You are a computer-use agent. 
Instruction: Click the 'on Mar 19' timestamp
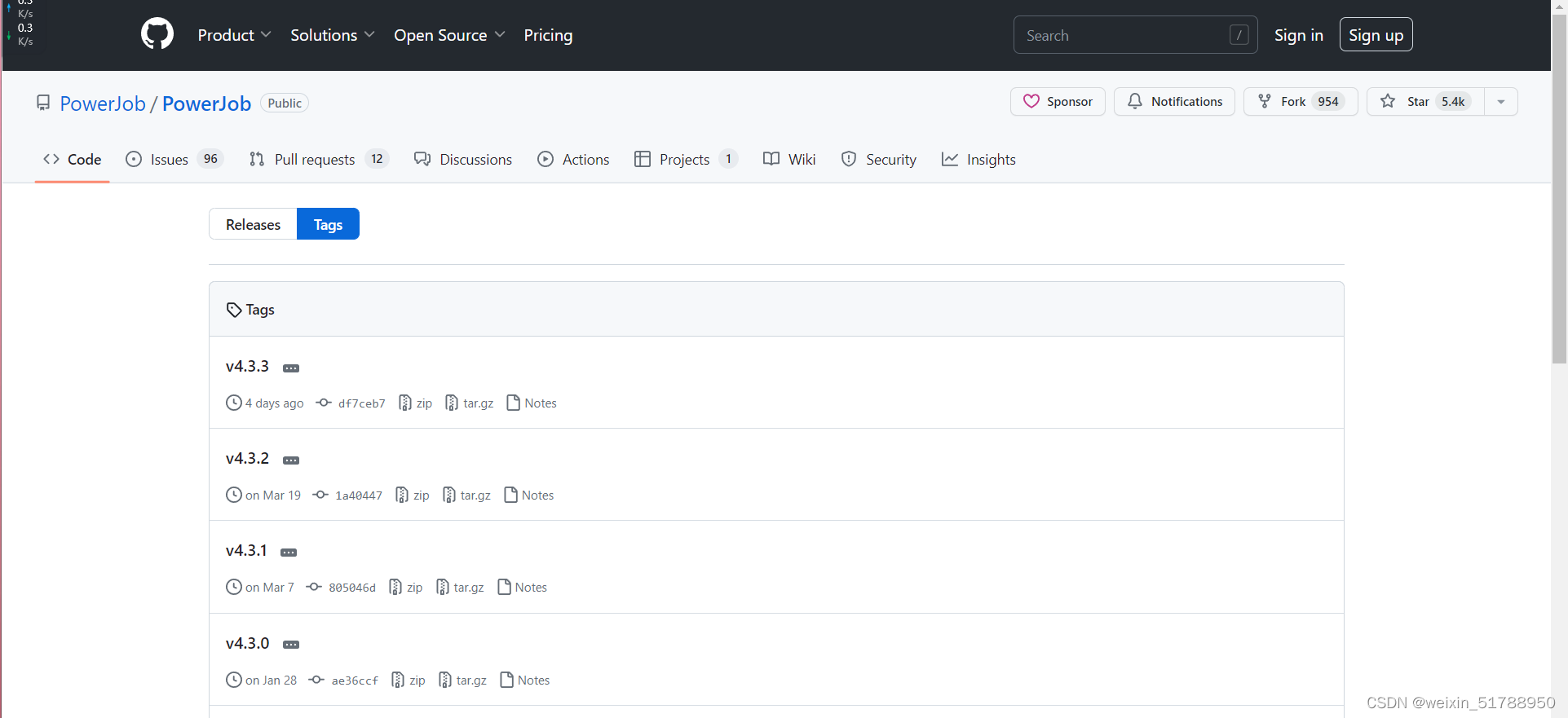(x=273, y=496)
